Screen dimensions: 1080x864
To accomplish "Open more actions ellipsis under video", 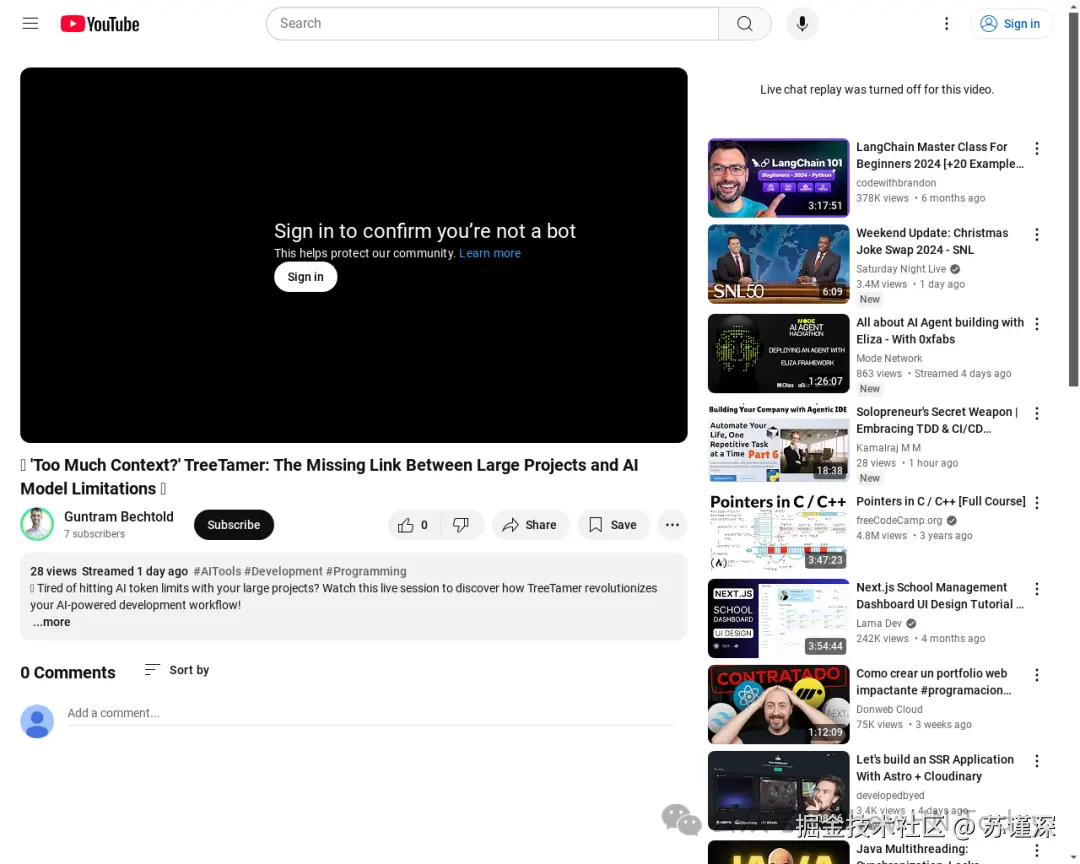I will pyautogui.click(x=672, y=525).
